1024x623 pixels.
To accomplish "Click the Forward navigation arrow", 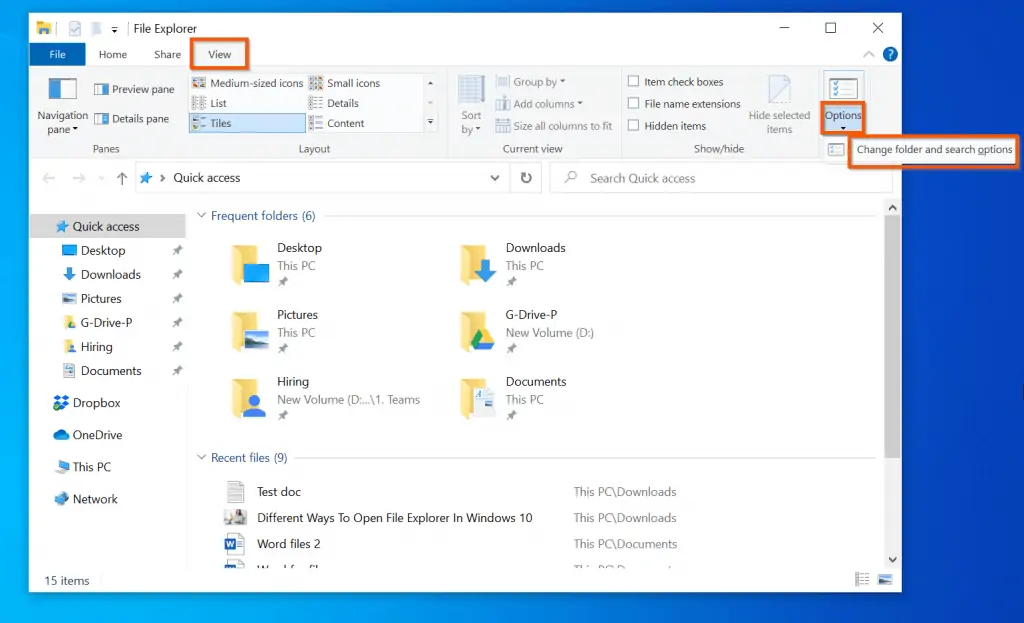I will pyautogui.click(x=78, y=178).
